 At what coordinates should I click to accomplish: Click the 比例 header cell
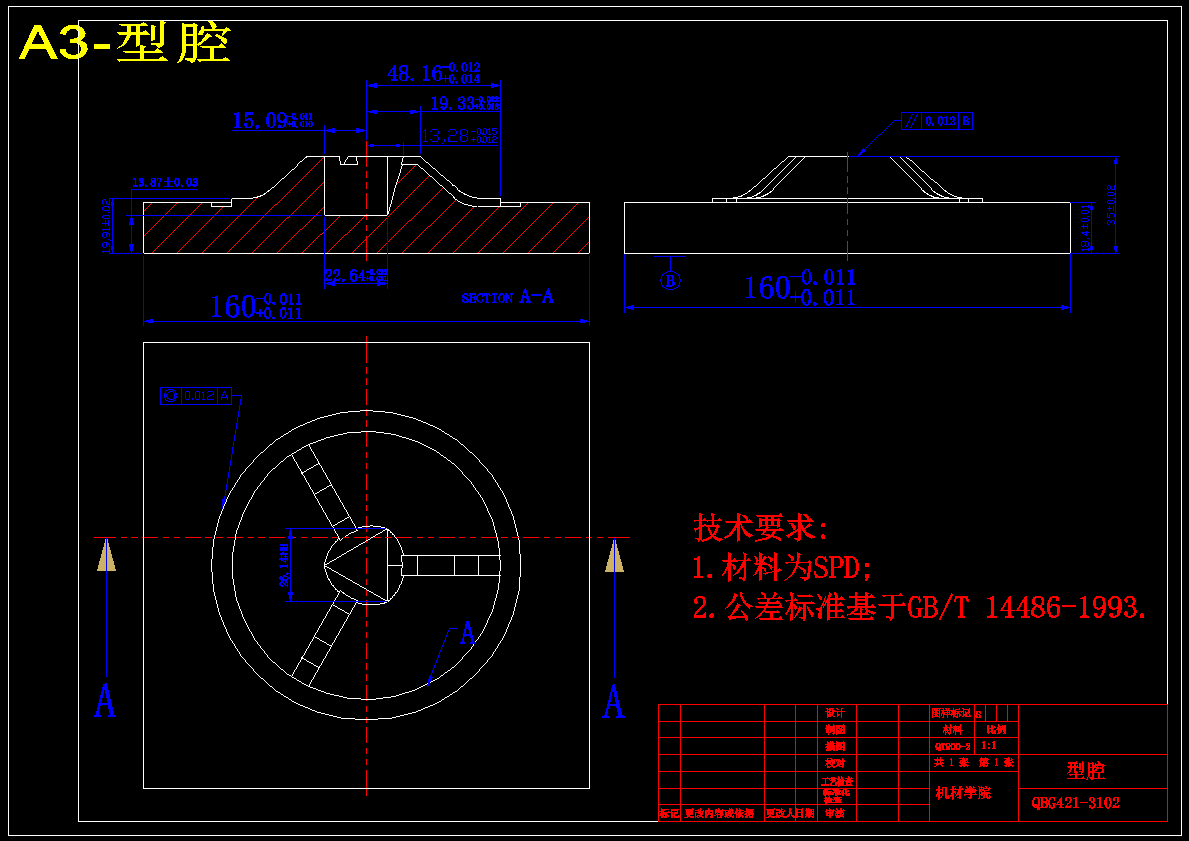coord(996,730)
